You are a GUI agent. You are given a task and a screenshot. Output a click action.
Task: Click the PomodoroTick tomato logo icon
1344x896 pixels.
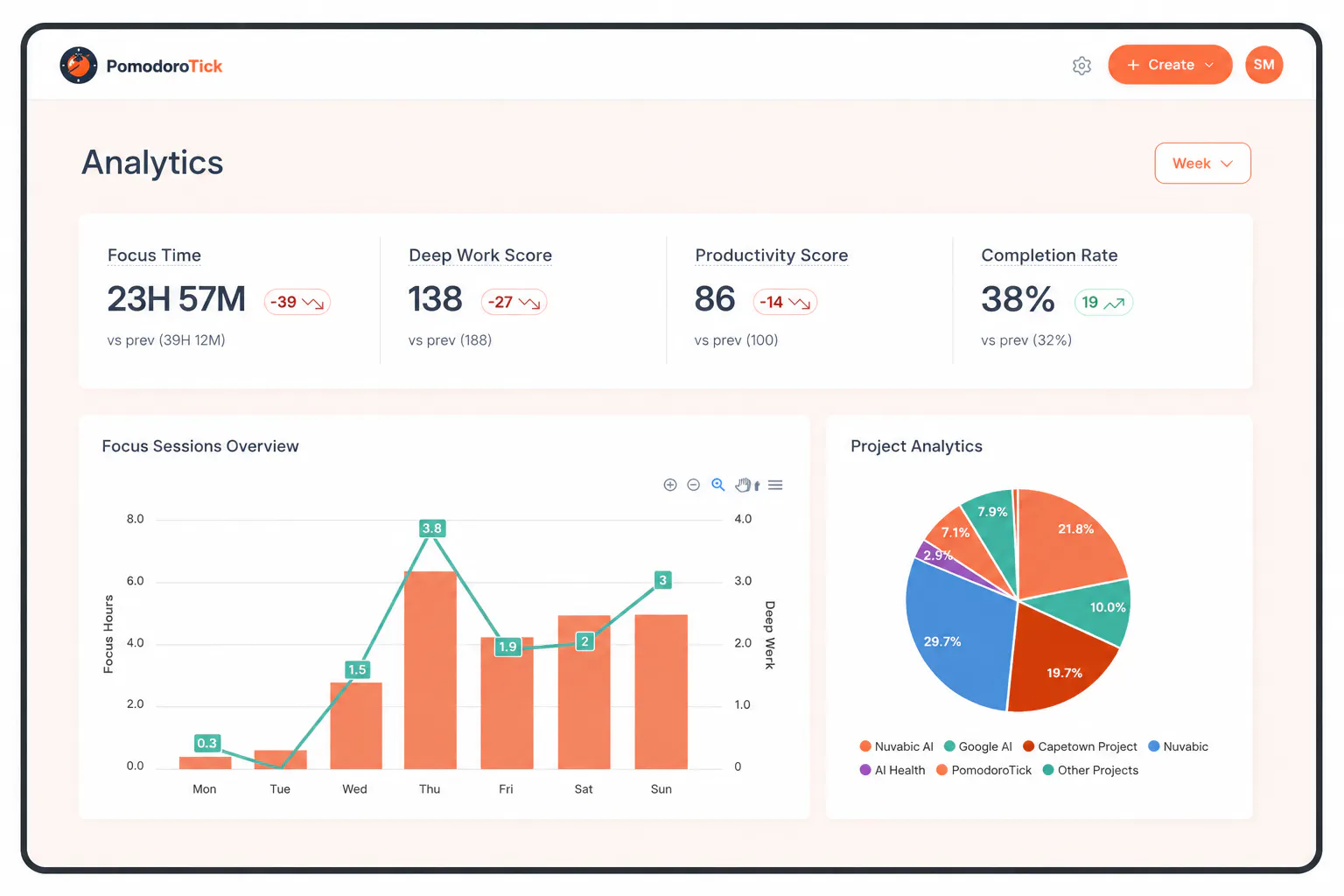pos(79,66)
